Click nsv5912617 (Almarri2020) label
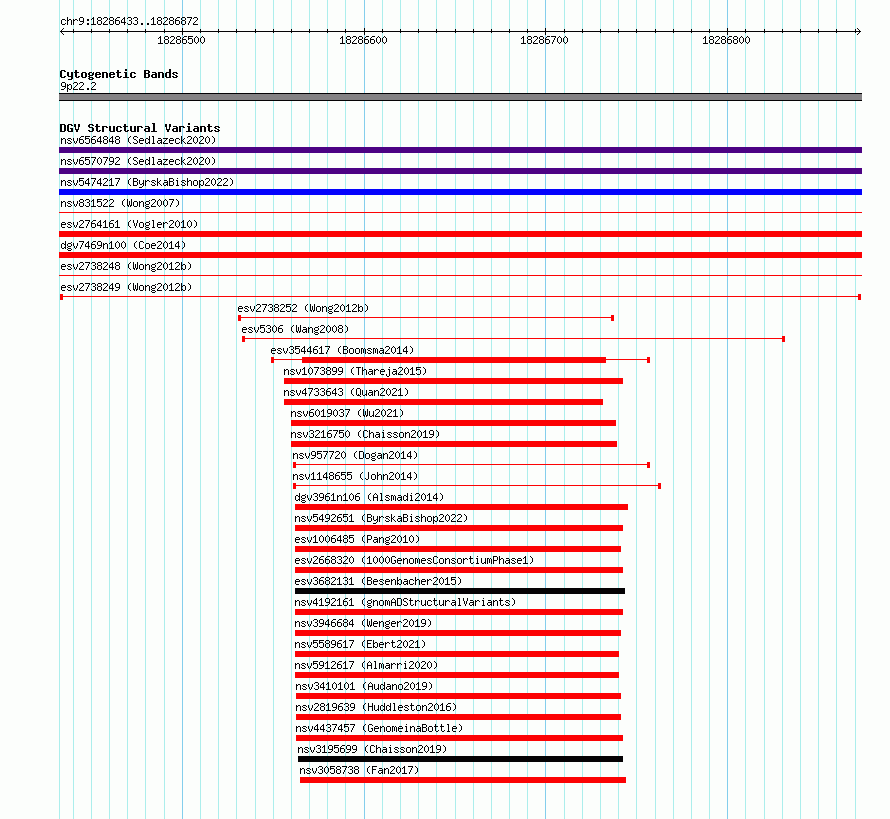This screenshot has height=819, width=890. [x=366, y=665]
